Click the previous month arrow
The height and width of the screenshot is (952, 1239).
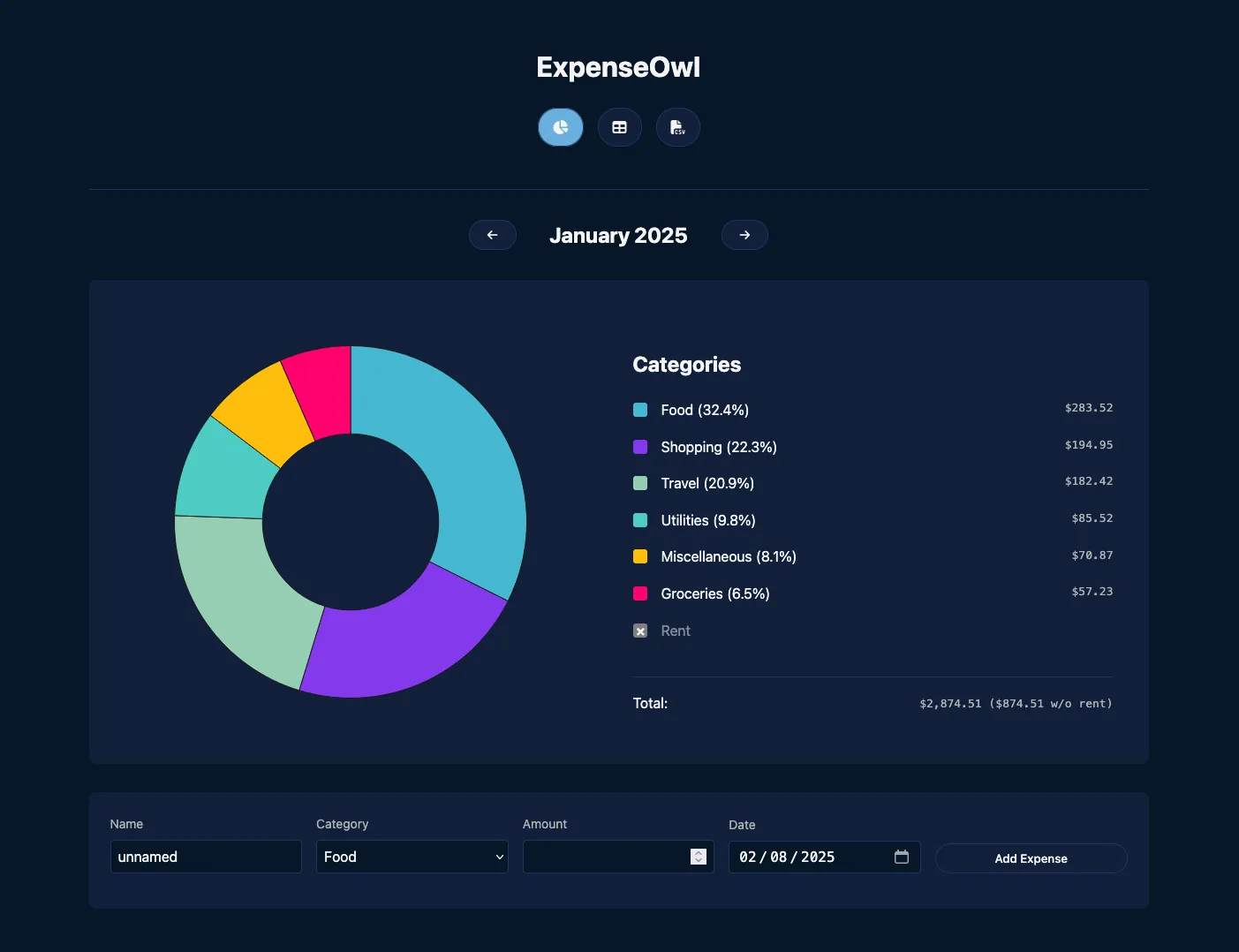coord(493,235)
